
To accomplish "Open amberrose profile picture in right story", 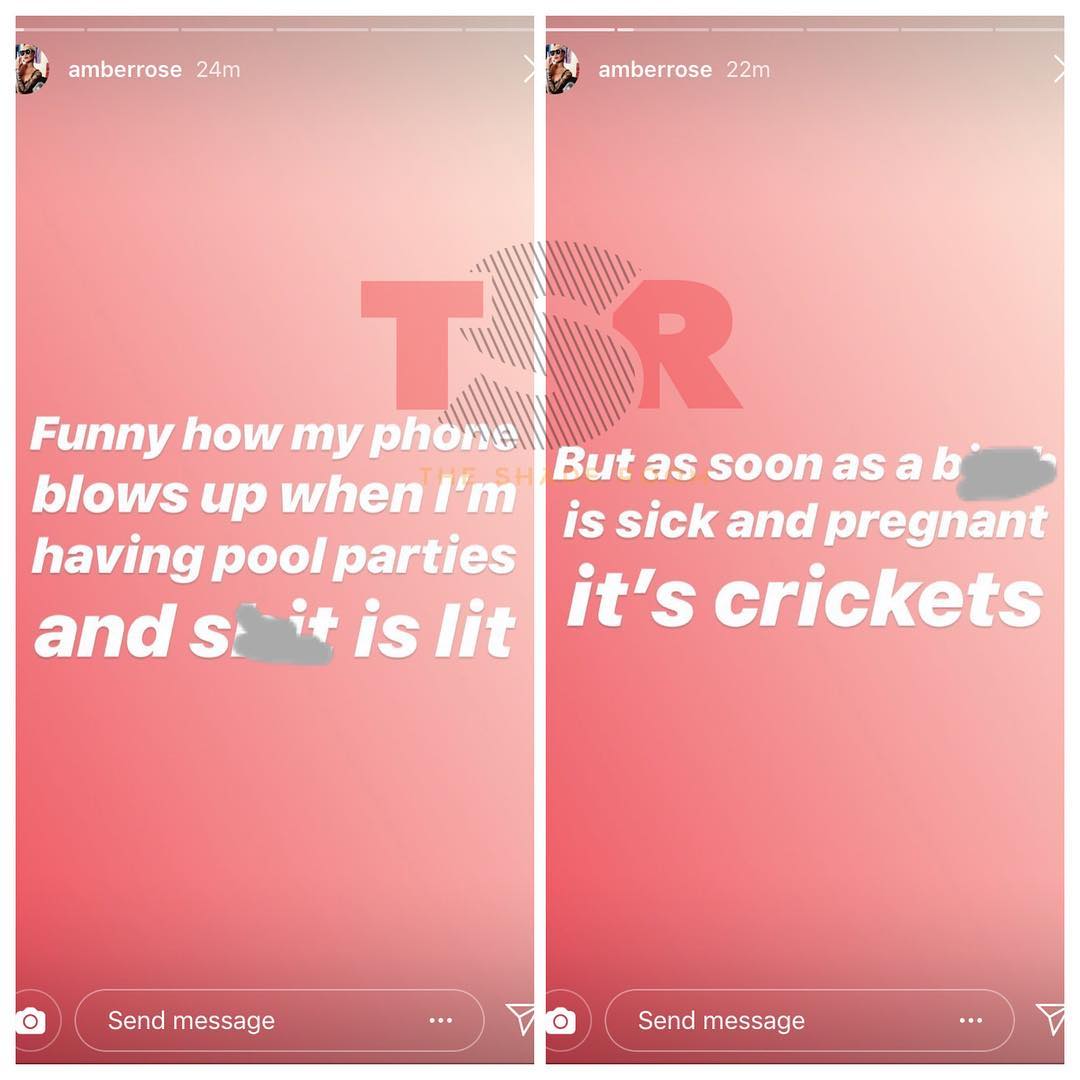I will coord(563,69).
